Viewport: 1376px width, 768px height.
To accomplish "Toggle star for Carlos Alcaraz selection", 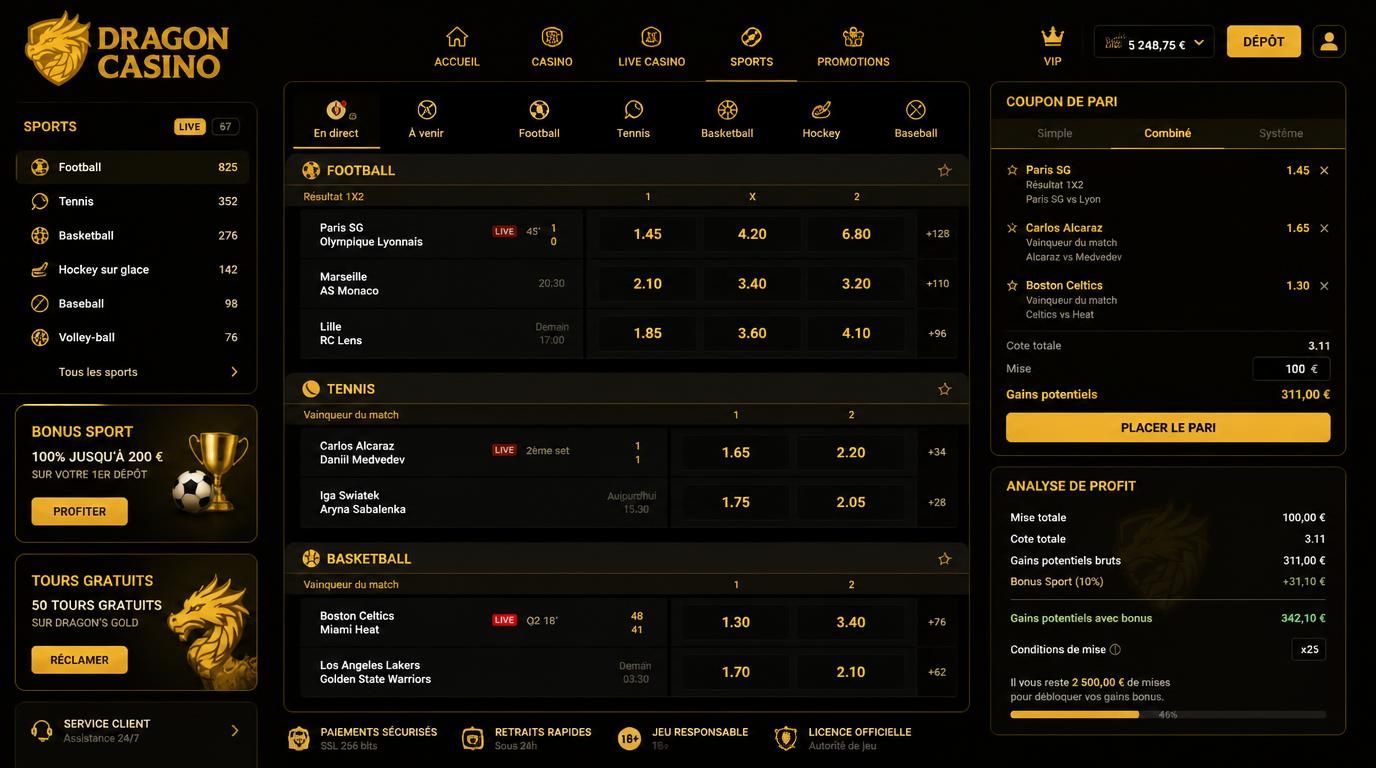I will point(1012,228).
